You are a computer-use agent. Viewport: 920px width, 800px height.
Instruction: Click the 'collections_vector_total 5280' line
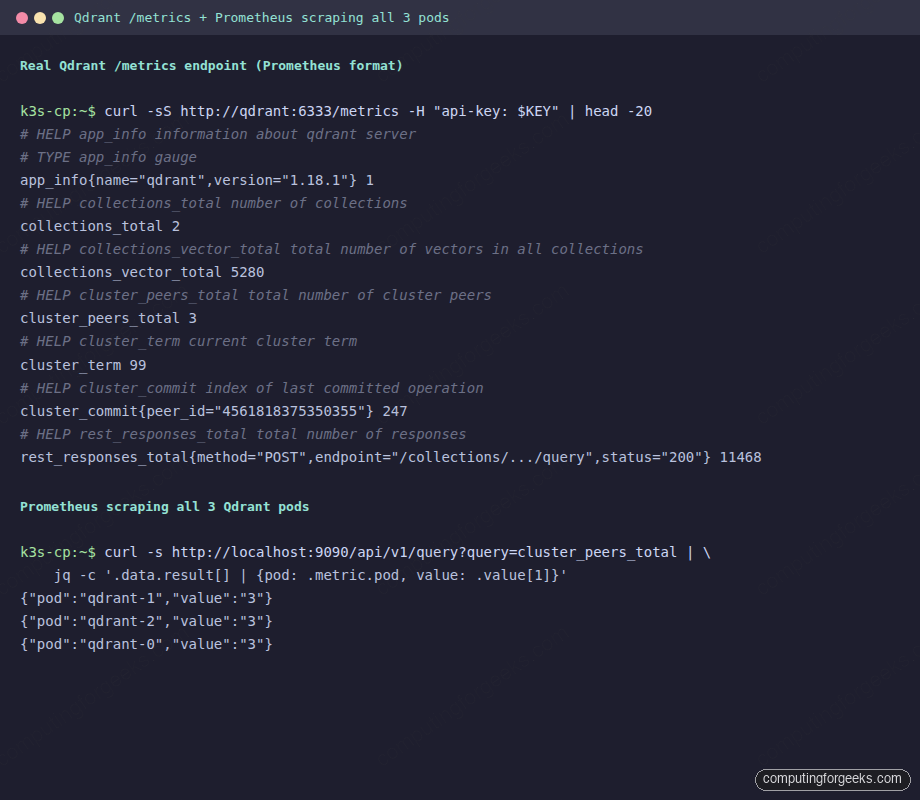[x=142, y=272]
